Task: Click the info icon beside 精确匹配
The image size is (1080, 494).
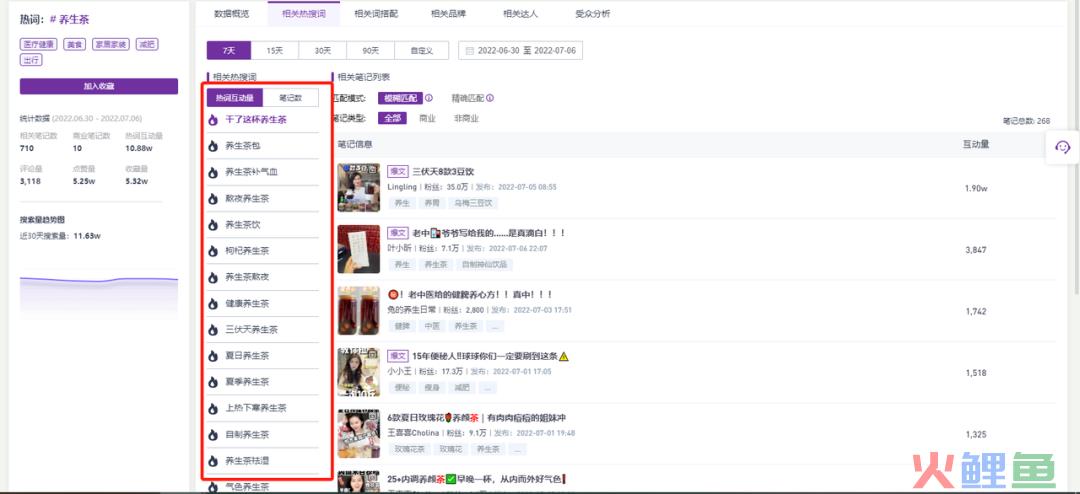Action: coord(490,99)
